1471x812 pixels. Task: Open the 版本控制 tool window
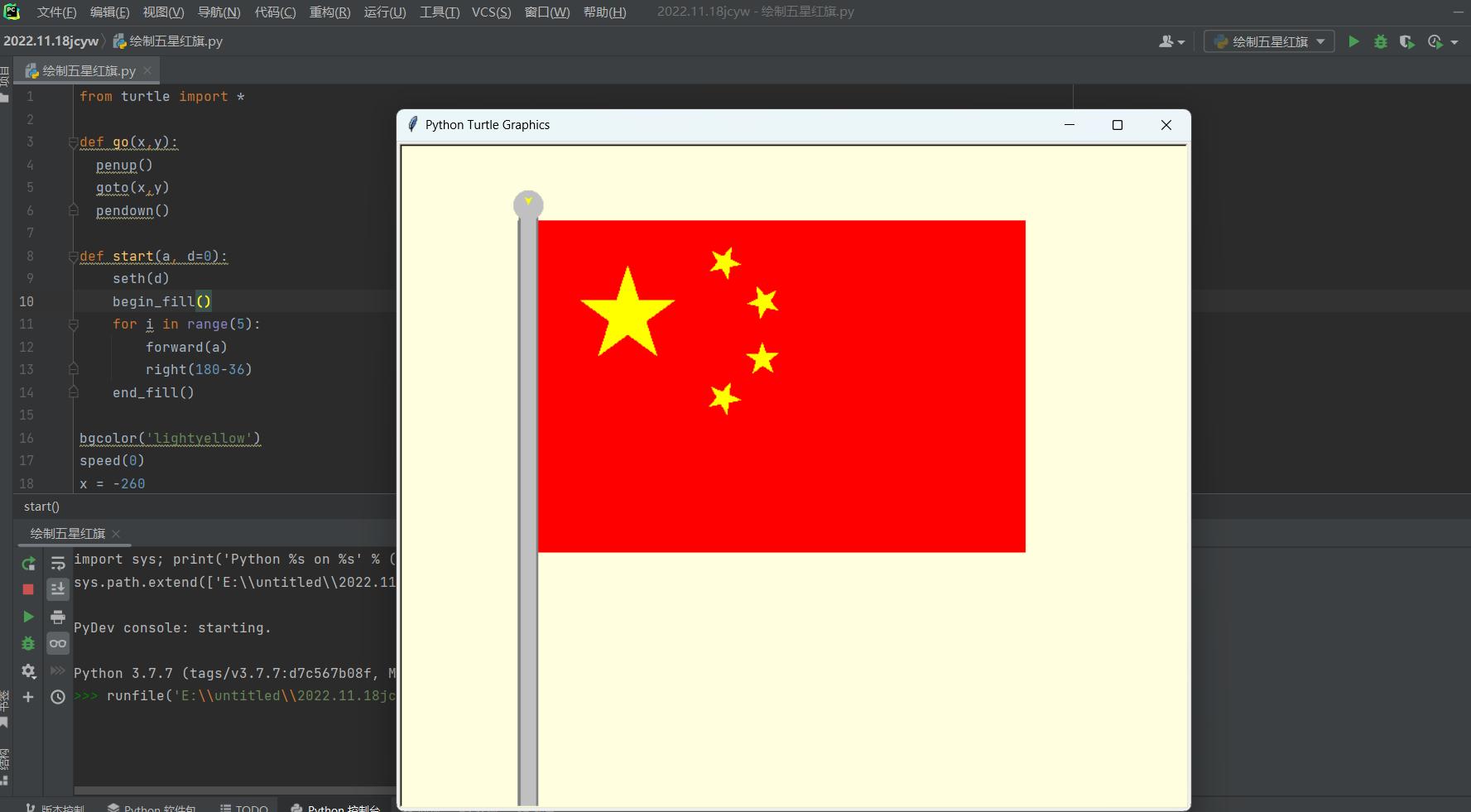tap(60, 807)
